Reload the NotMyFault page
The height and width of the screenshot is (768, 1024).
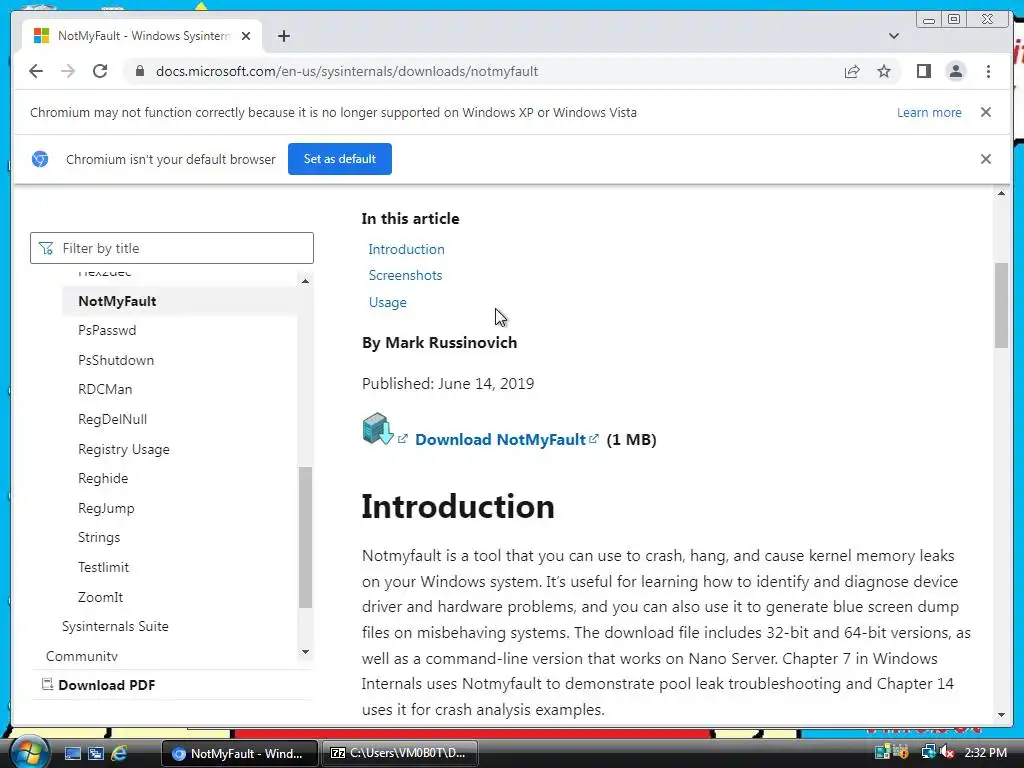click(100, 71)
